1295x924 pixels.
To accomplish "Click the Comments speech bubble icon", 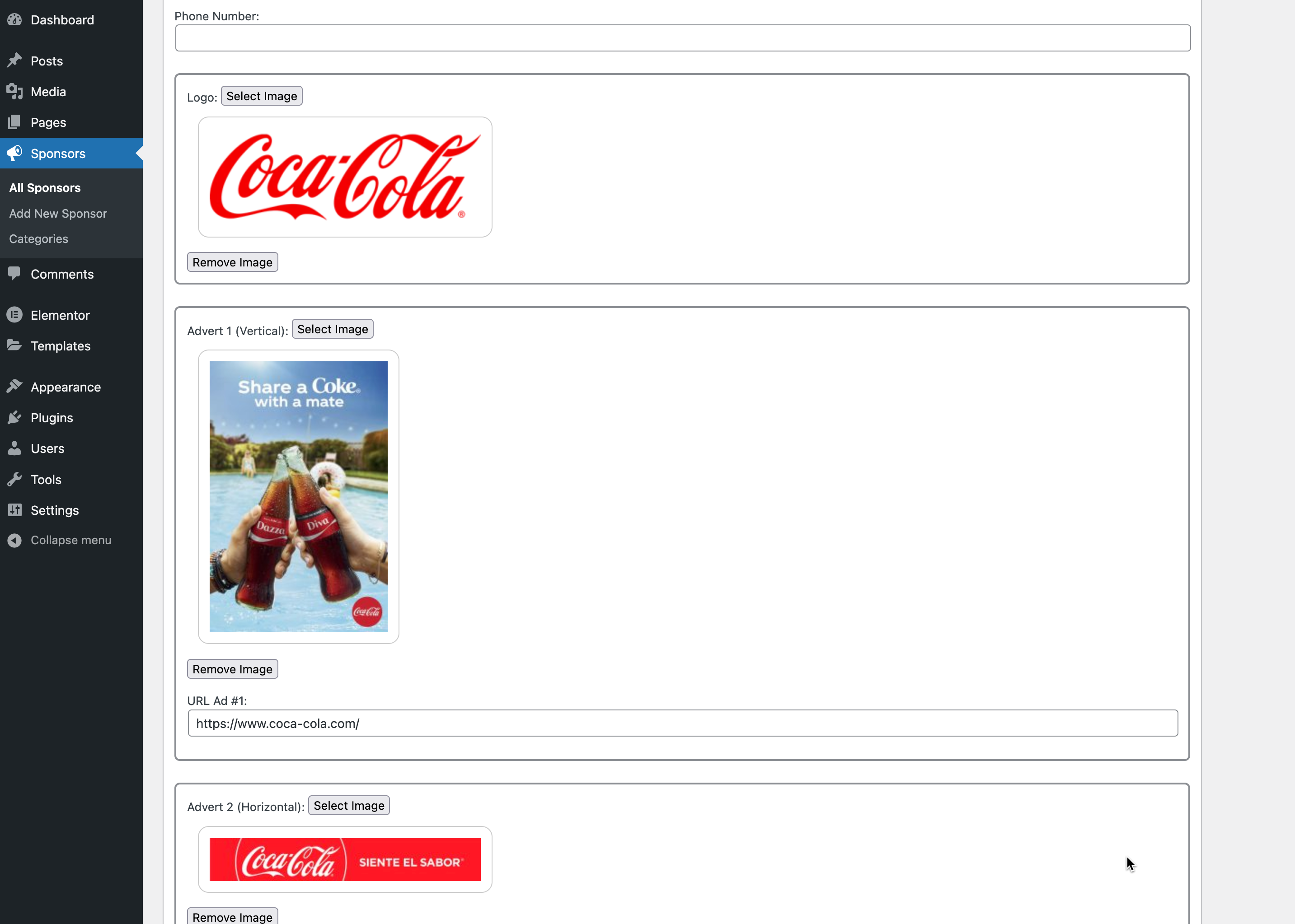I will [15, 274].
